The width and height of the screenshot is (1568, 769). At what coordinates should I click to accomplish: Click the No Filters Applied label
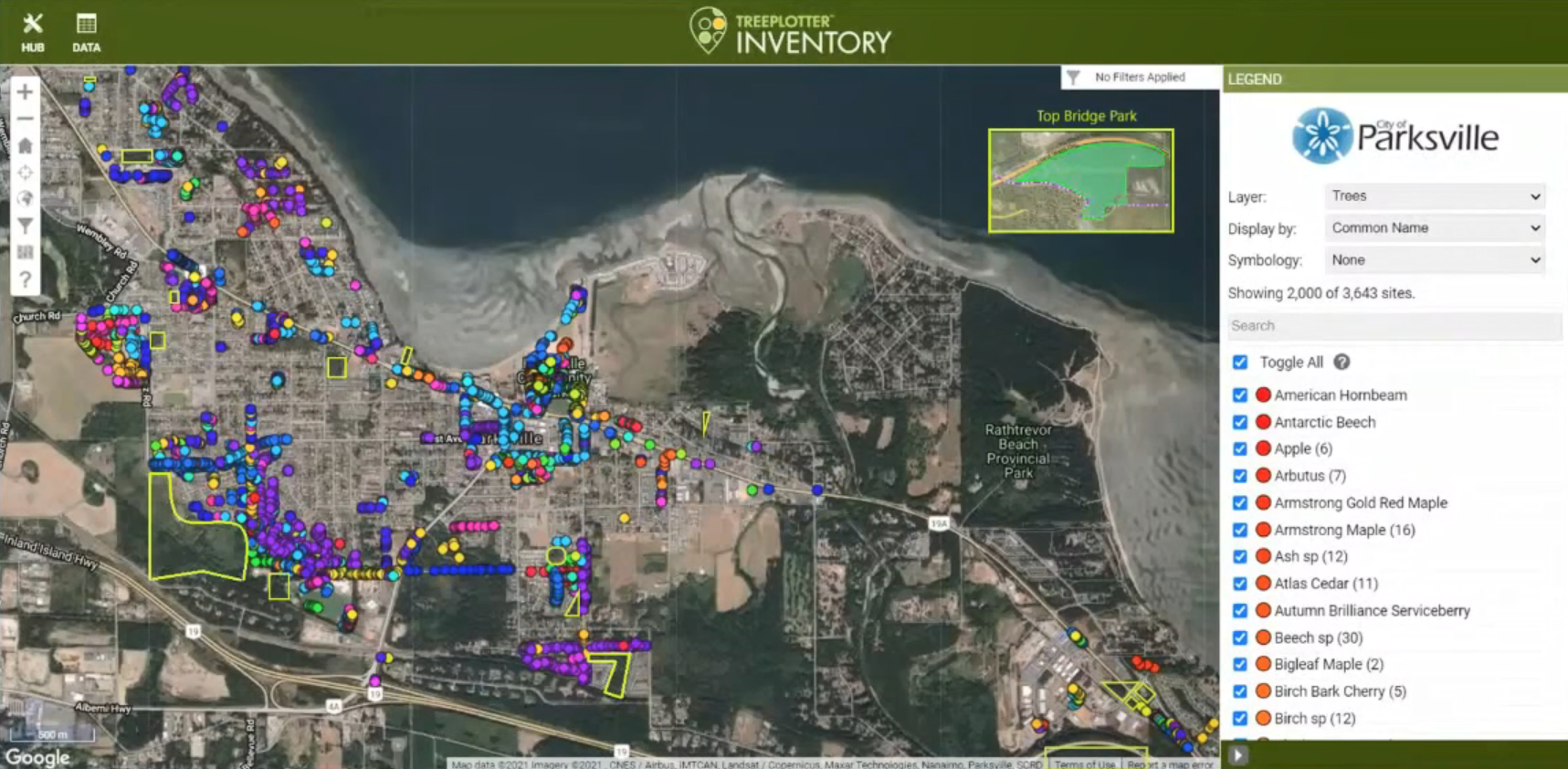1140,78
